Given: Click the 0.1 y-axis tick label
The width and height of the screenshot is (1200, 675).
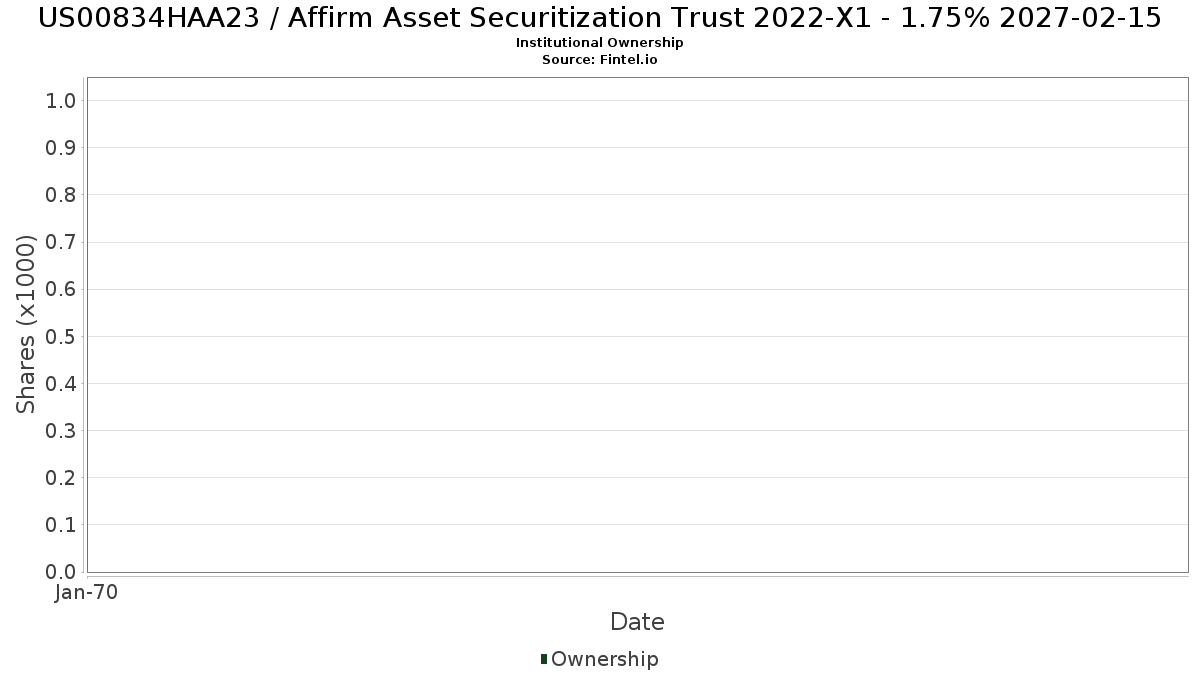Looking at the screenshot, I should [62, 525].
